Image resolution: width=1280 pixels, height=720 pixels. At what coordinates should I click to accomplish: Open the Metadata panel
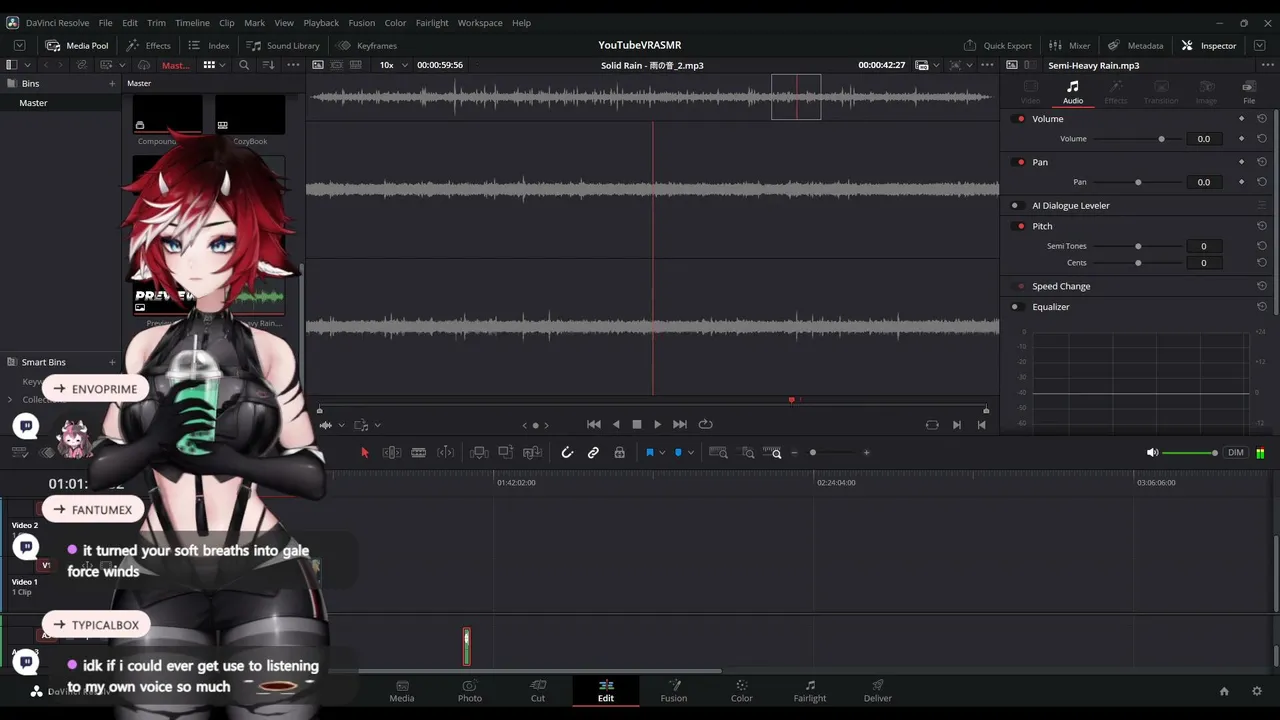[x=1135, y=45]
